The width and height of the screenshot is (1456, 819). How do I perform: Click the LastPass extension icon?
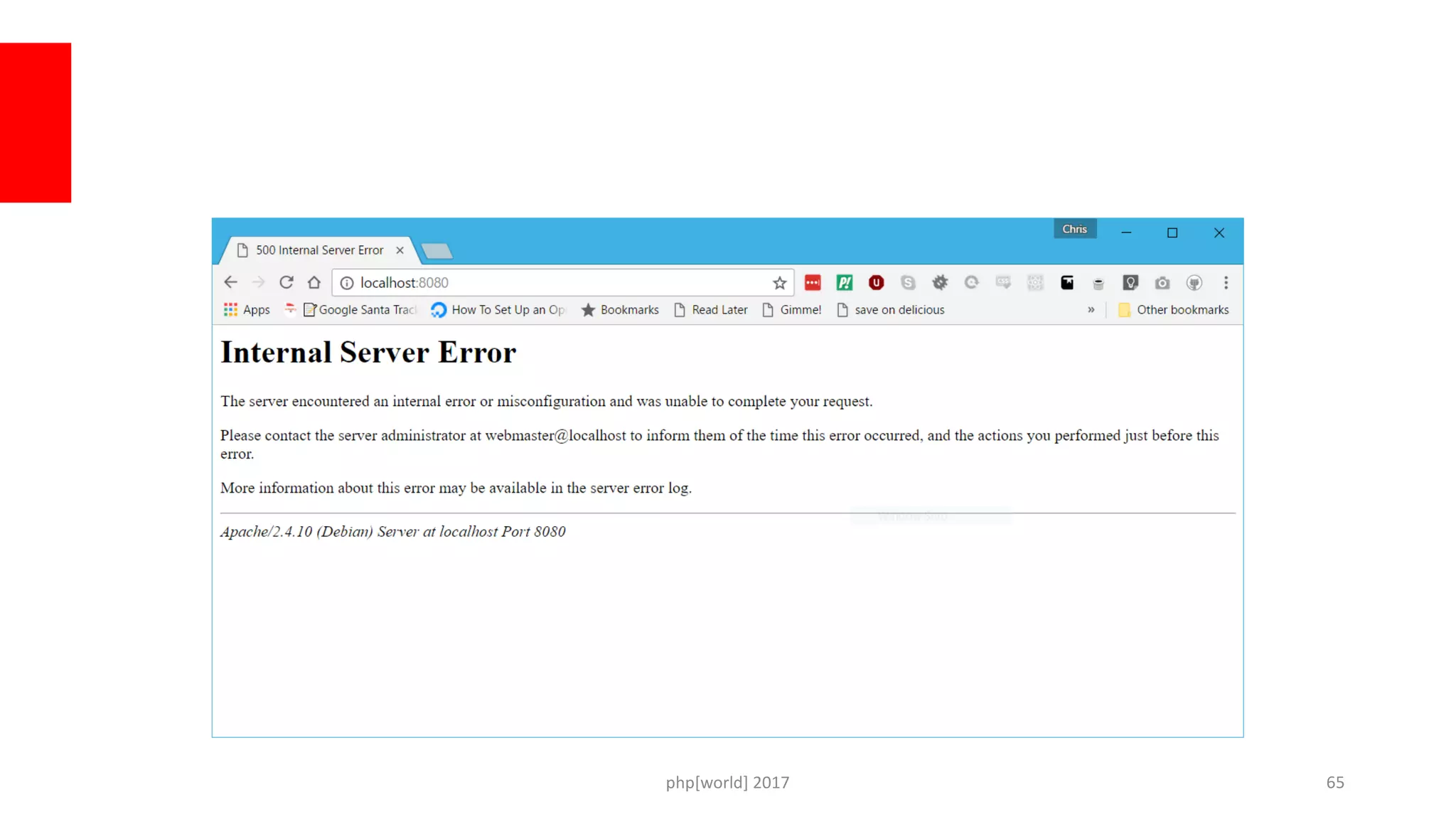click(813, 283)
